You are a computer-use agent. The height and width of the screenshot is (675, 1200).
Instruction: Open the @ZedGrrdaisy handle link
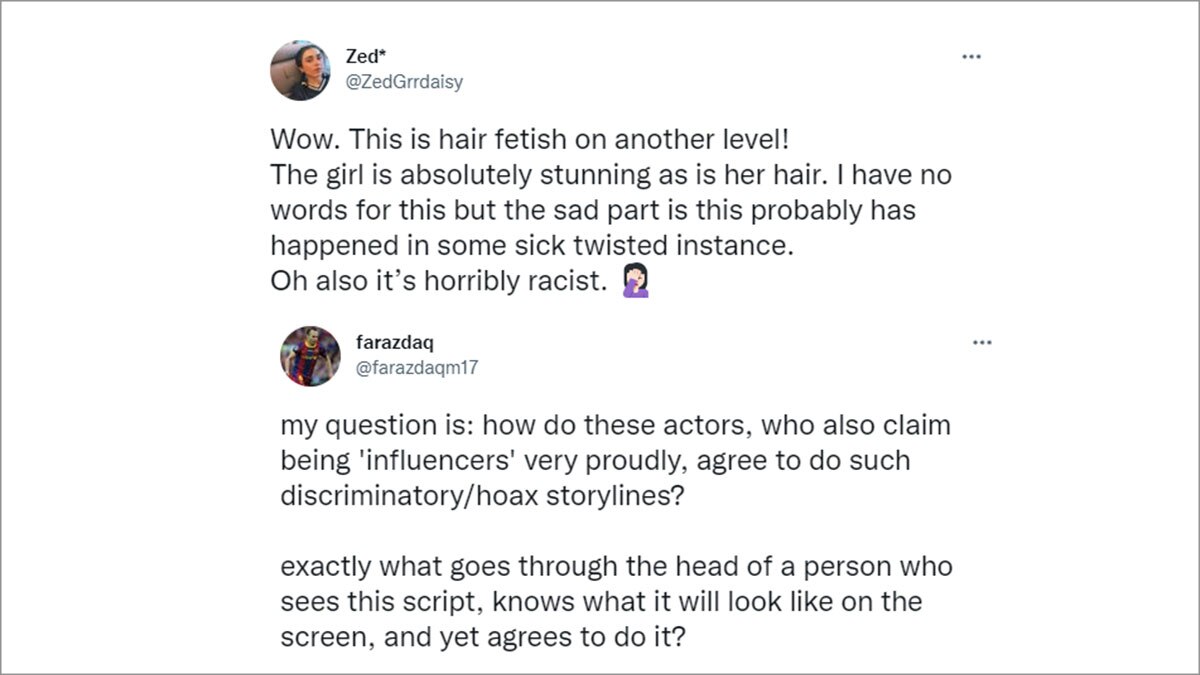pos(404,82)
